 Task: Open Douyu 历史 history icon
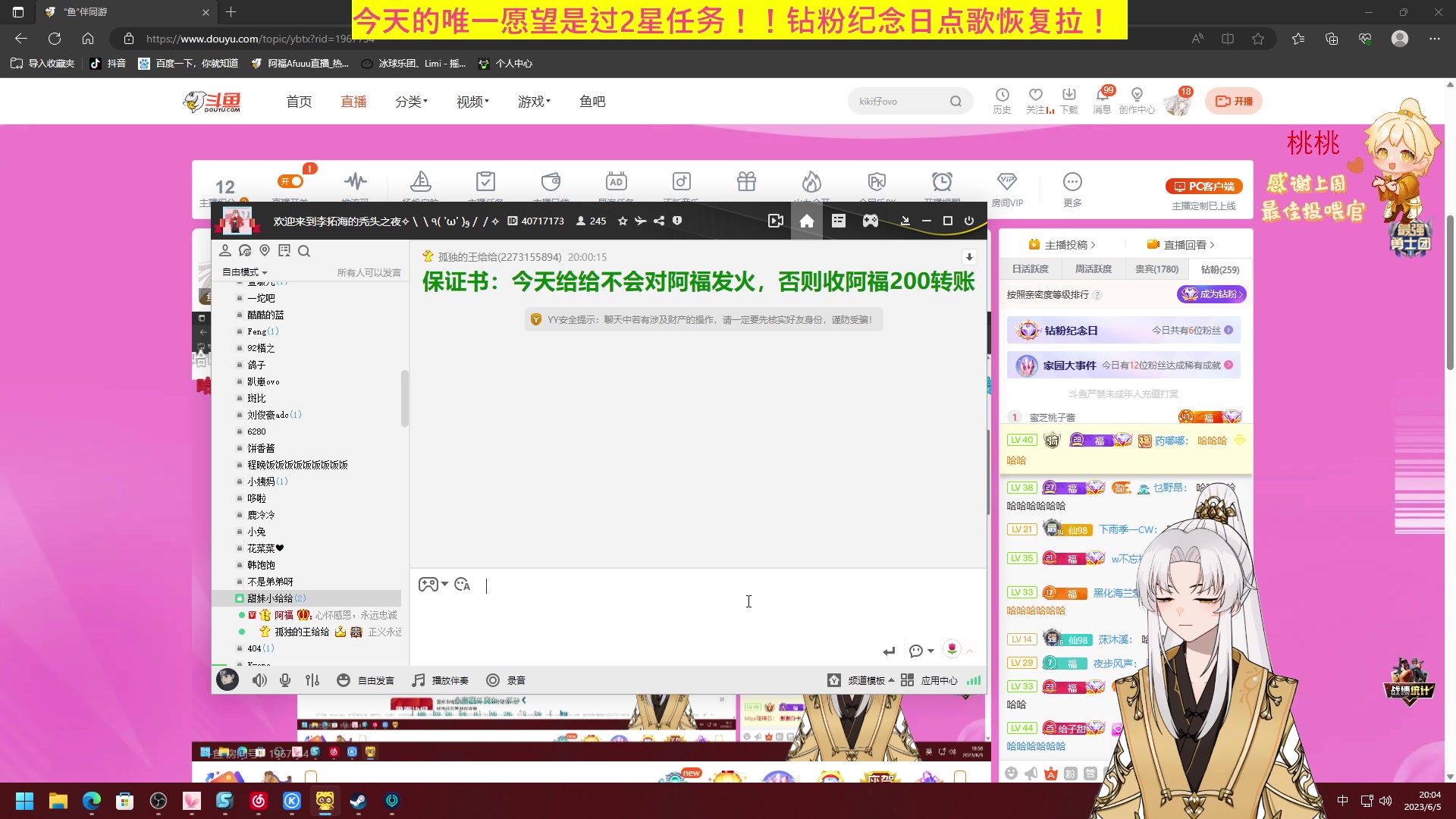tap(1002, 100)
